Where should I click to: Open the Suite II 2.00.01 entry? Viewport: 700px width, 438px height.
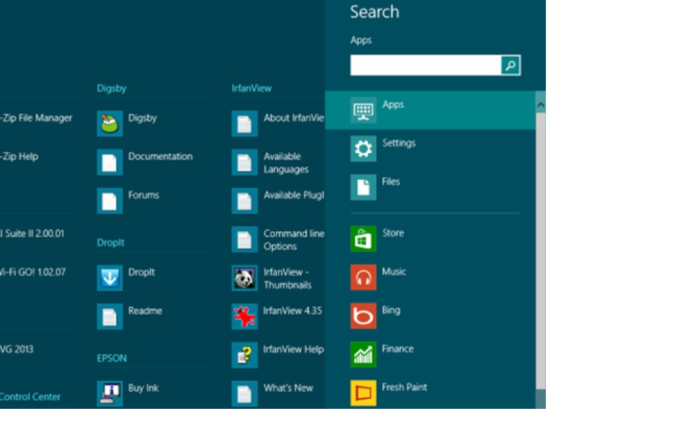[x=32, y=234]
